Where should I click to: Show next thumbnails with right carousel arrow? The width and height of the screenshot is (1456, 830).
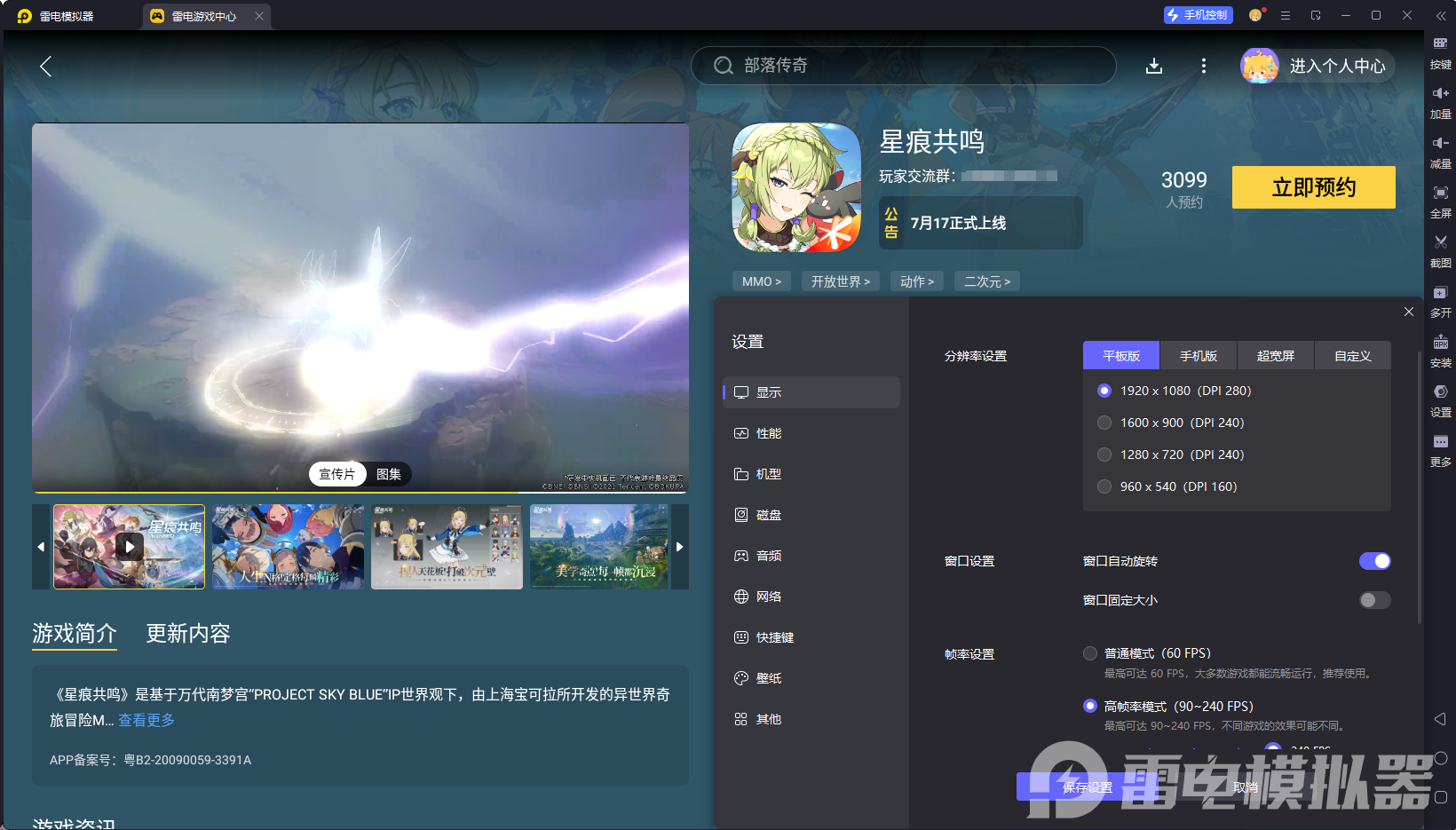tap(680, 547)
